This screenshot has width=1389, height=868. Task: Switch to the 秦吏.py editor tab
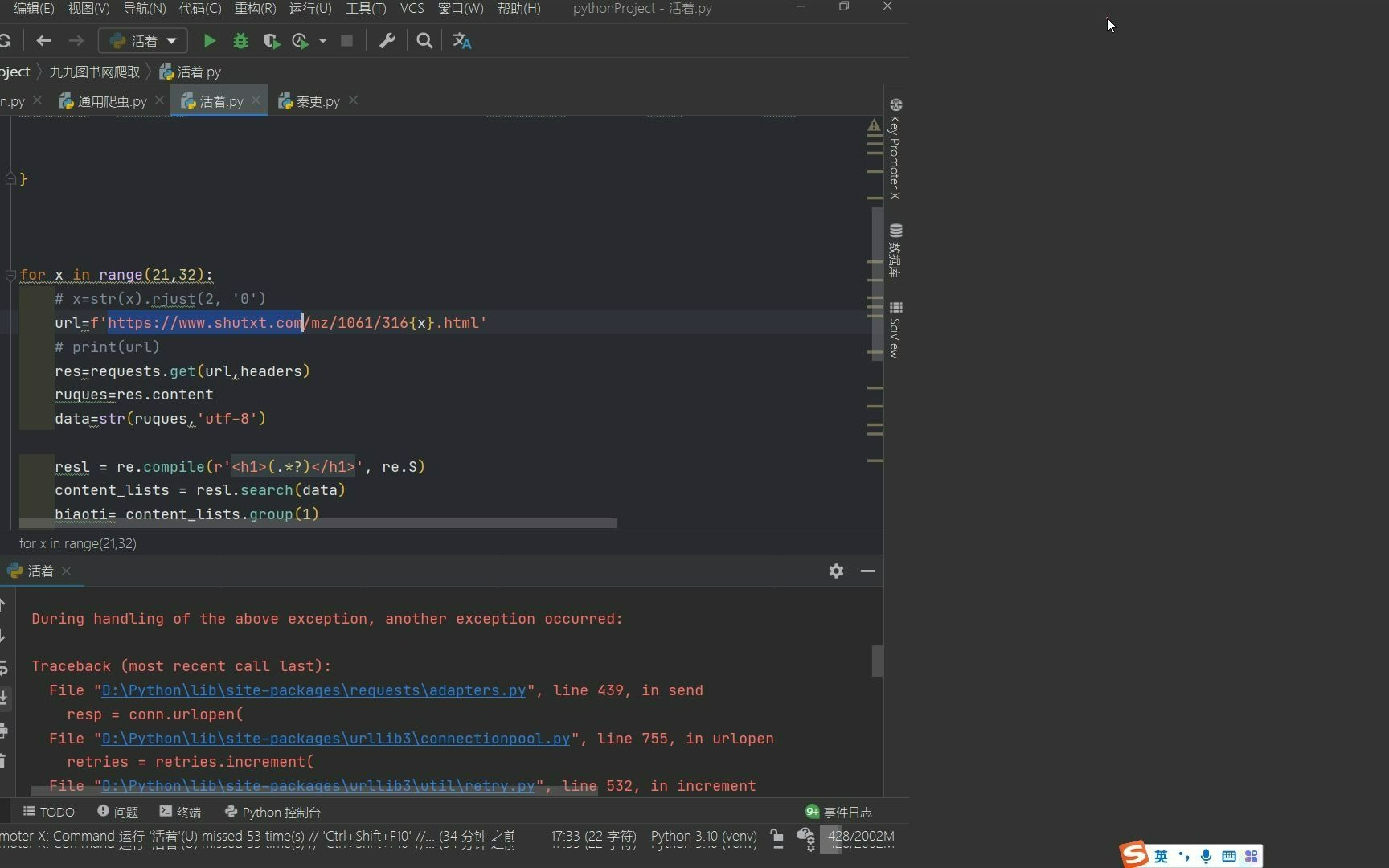(315, 100)
